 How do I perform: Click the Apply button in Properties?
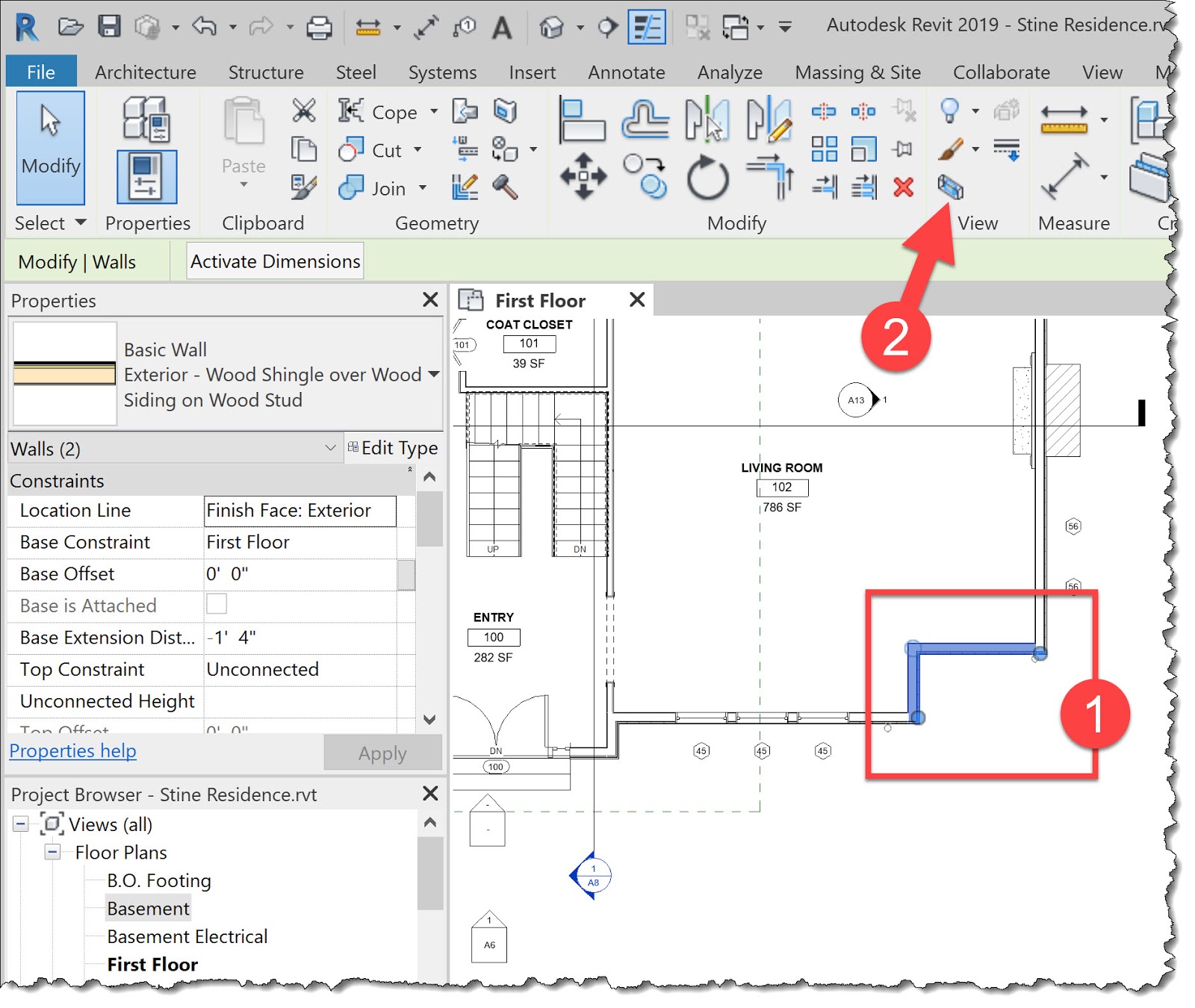tap(382, 753)
